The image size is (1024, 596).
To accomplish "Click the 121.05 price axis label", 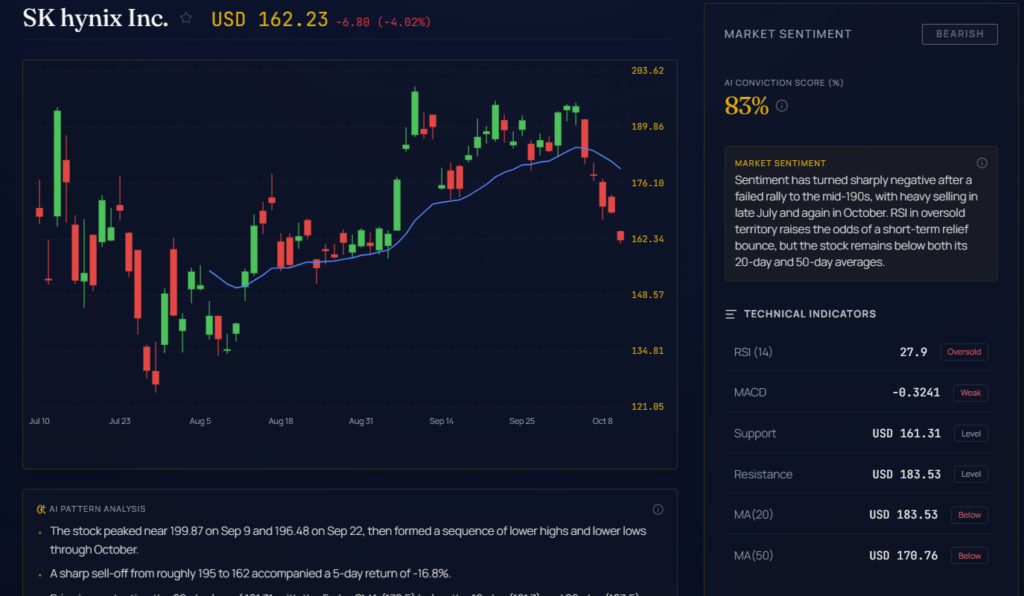I will click(x=647, y=407).
